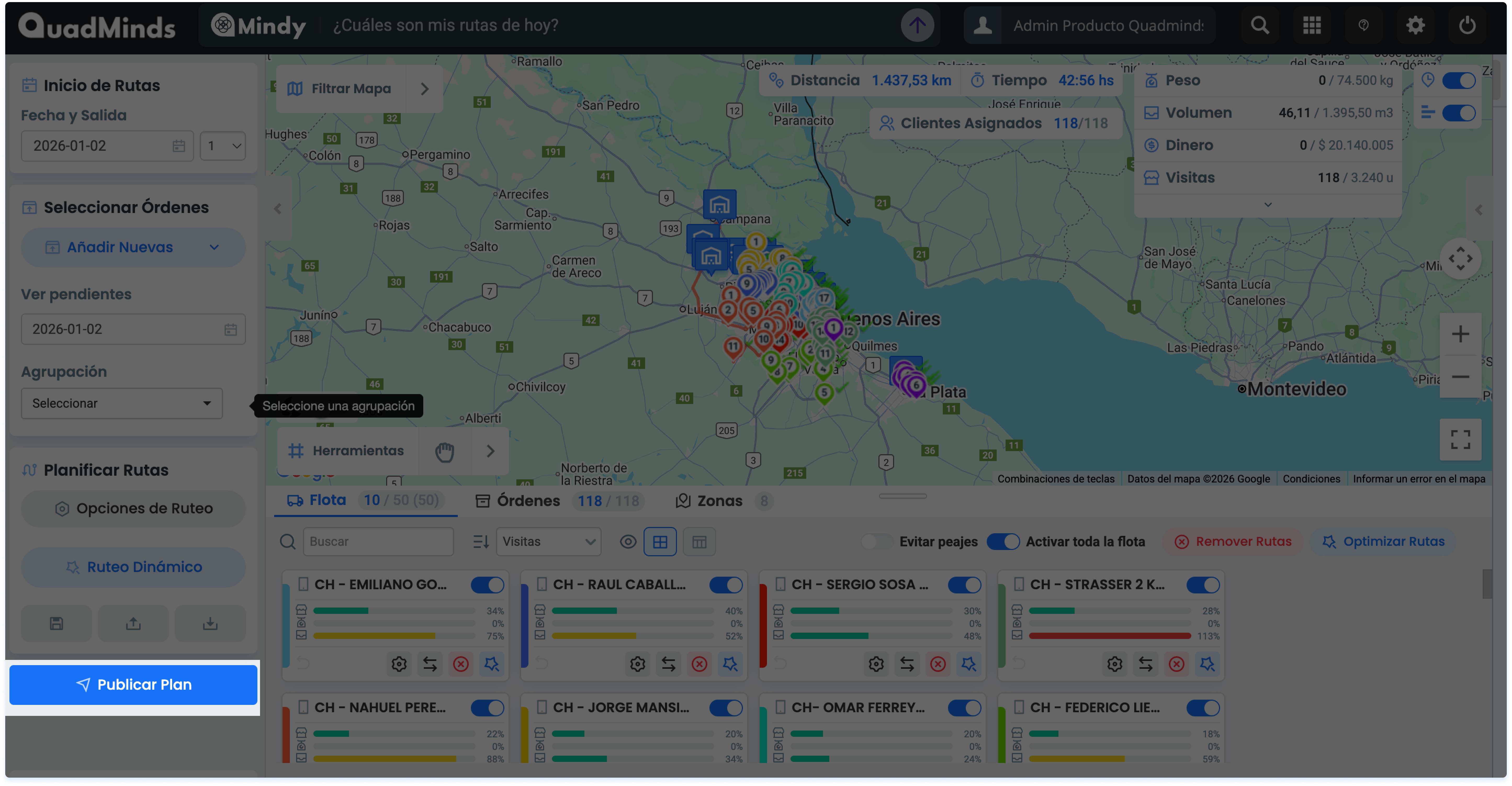
Task: Click red remove icon on RAUL CABALL card
Action: (699, 664)
